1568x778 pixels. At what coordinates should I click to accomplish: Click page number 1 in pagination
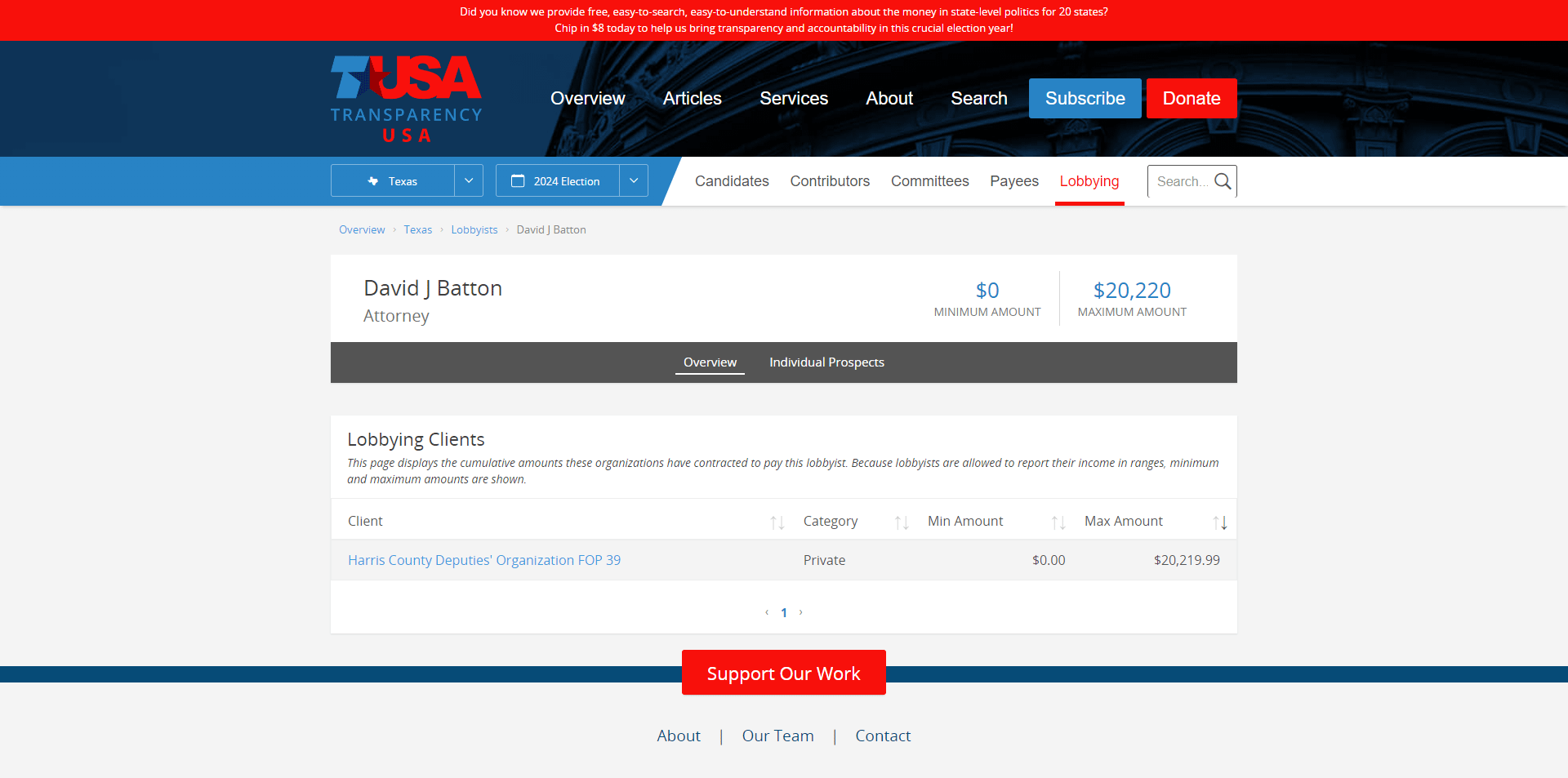pos(784,612)
